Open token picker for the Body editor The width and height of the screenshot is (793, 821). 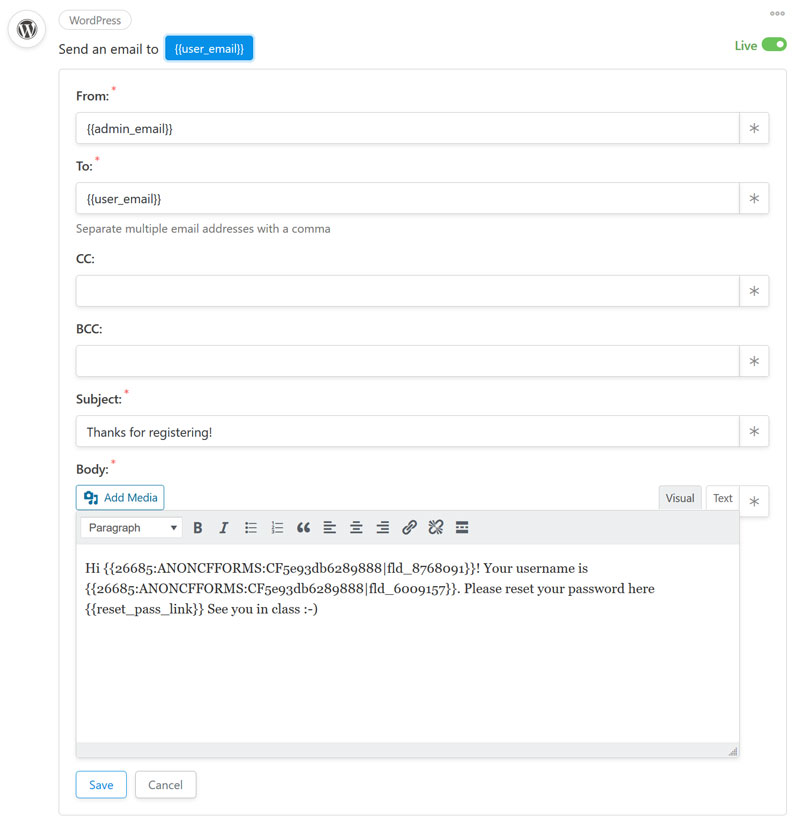tap(754, 502)
